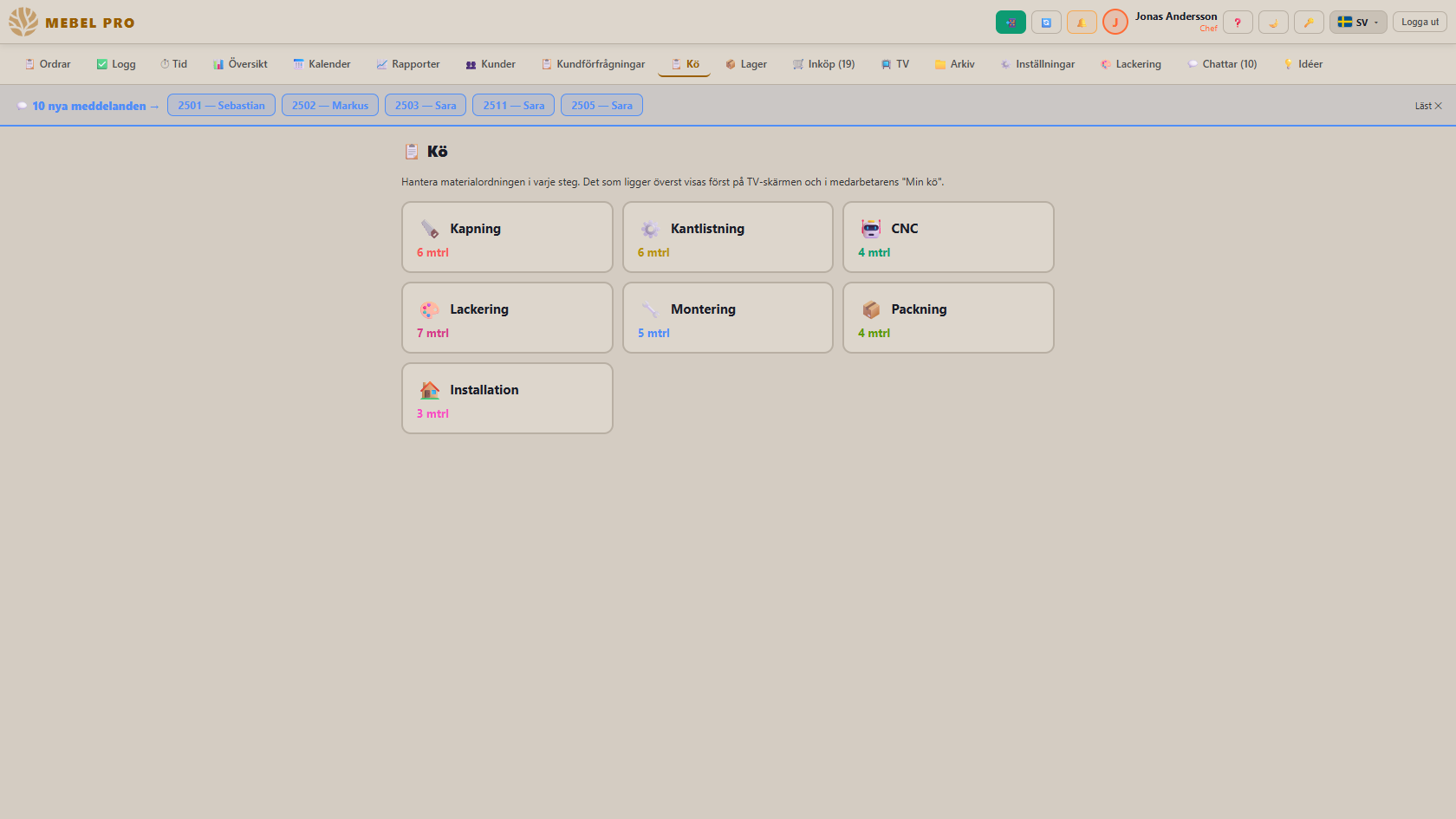Select the active Kö tab

(x=685, y=64)
